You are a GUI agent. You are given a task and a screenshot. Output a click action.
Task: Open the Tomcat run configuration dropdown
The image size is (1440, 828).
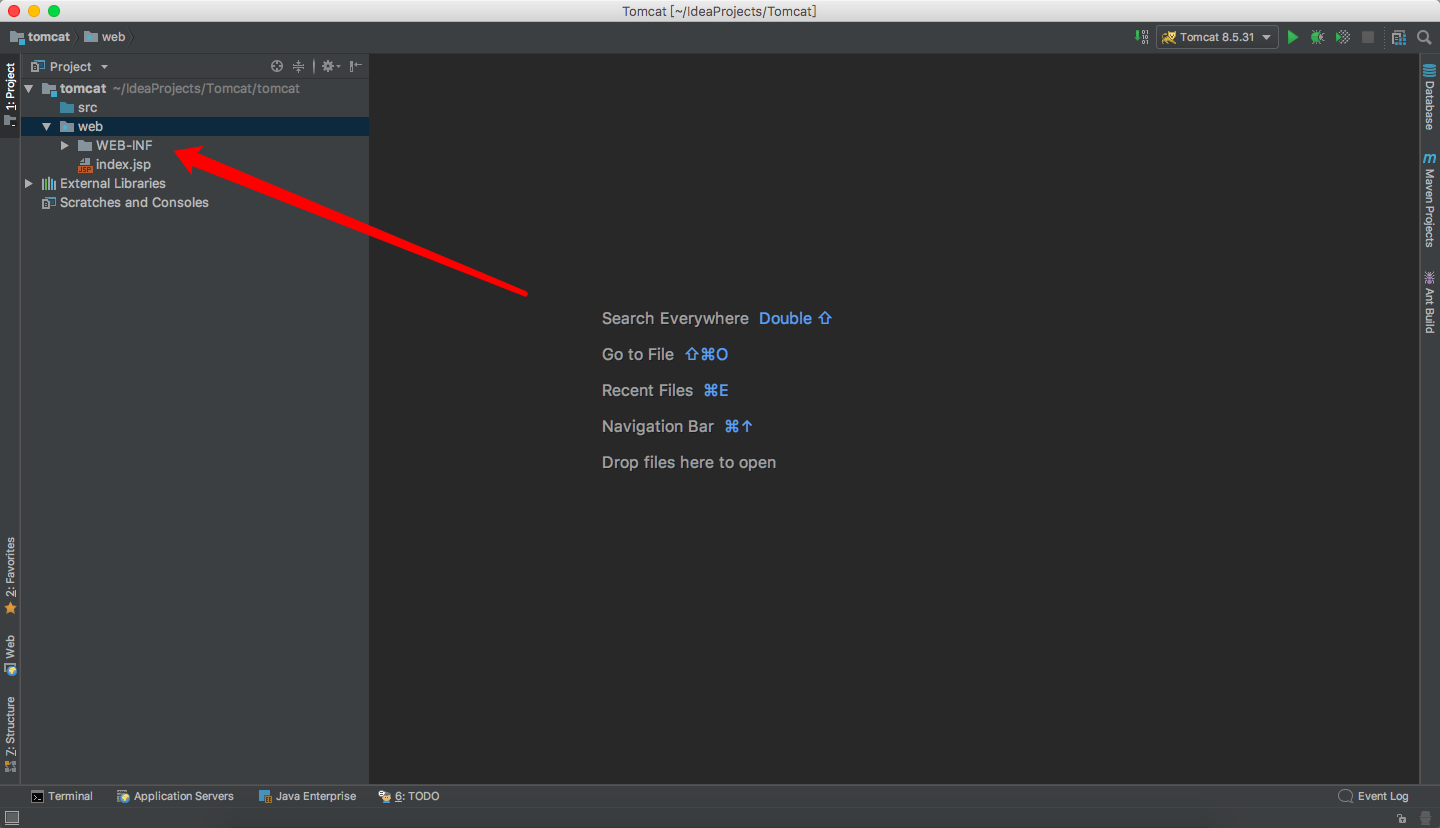[1217, 37]
